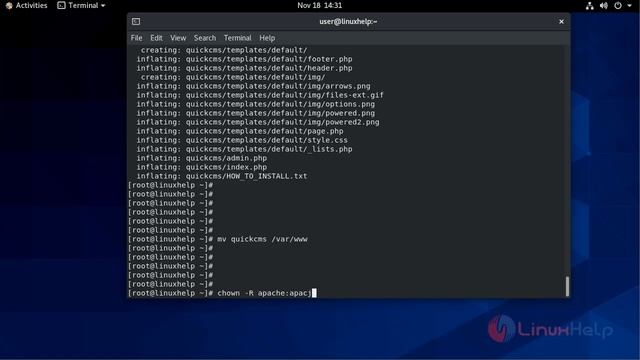Viewport: 640px width, 360px height.
Task: Click the line ending 'style.css'
Action: [x=242, y=140]
